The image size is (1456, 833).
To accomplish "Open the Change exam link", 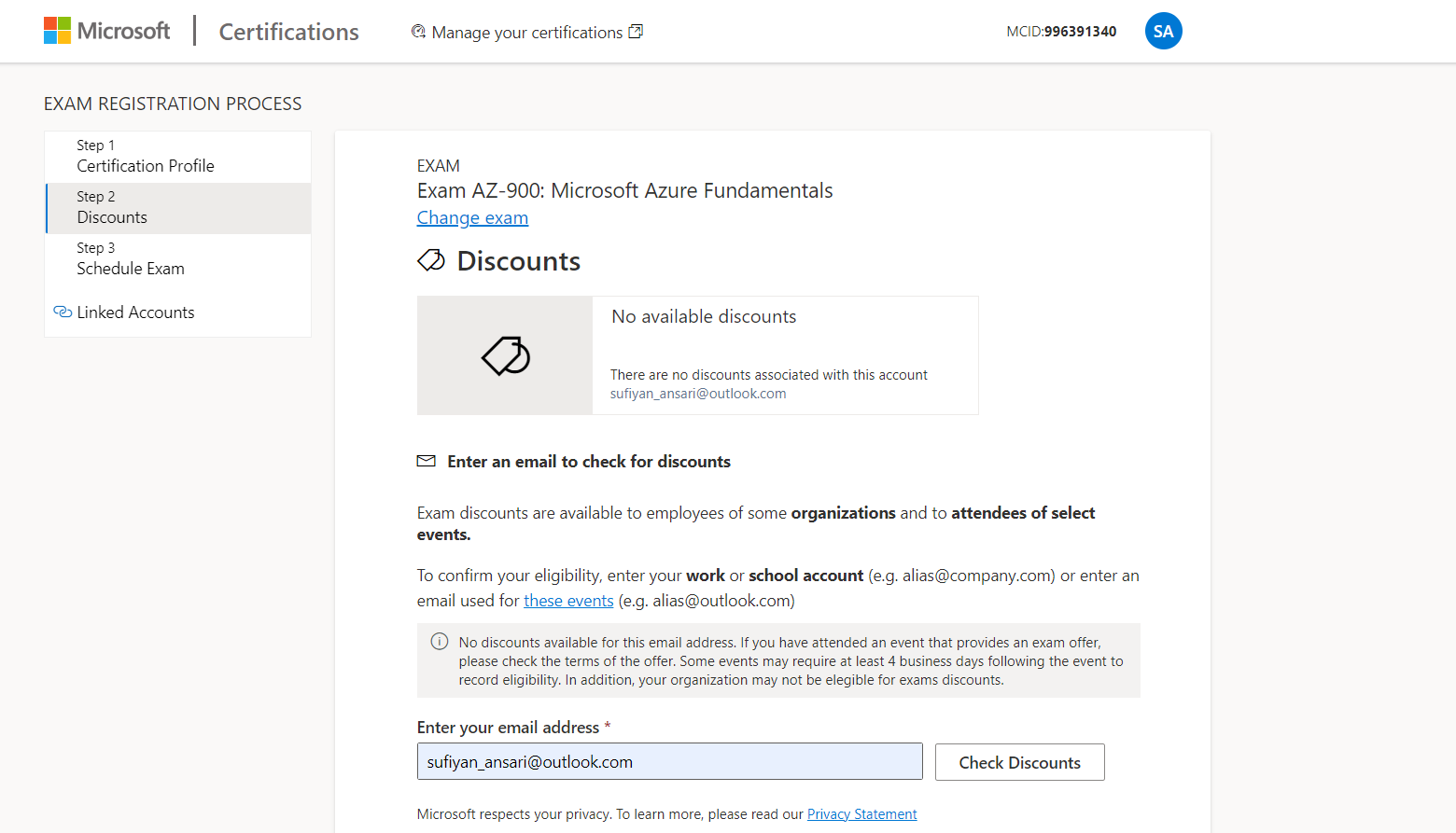I will 472,217.
